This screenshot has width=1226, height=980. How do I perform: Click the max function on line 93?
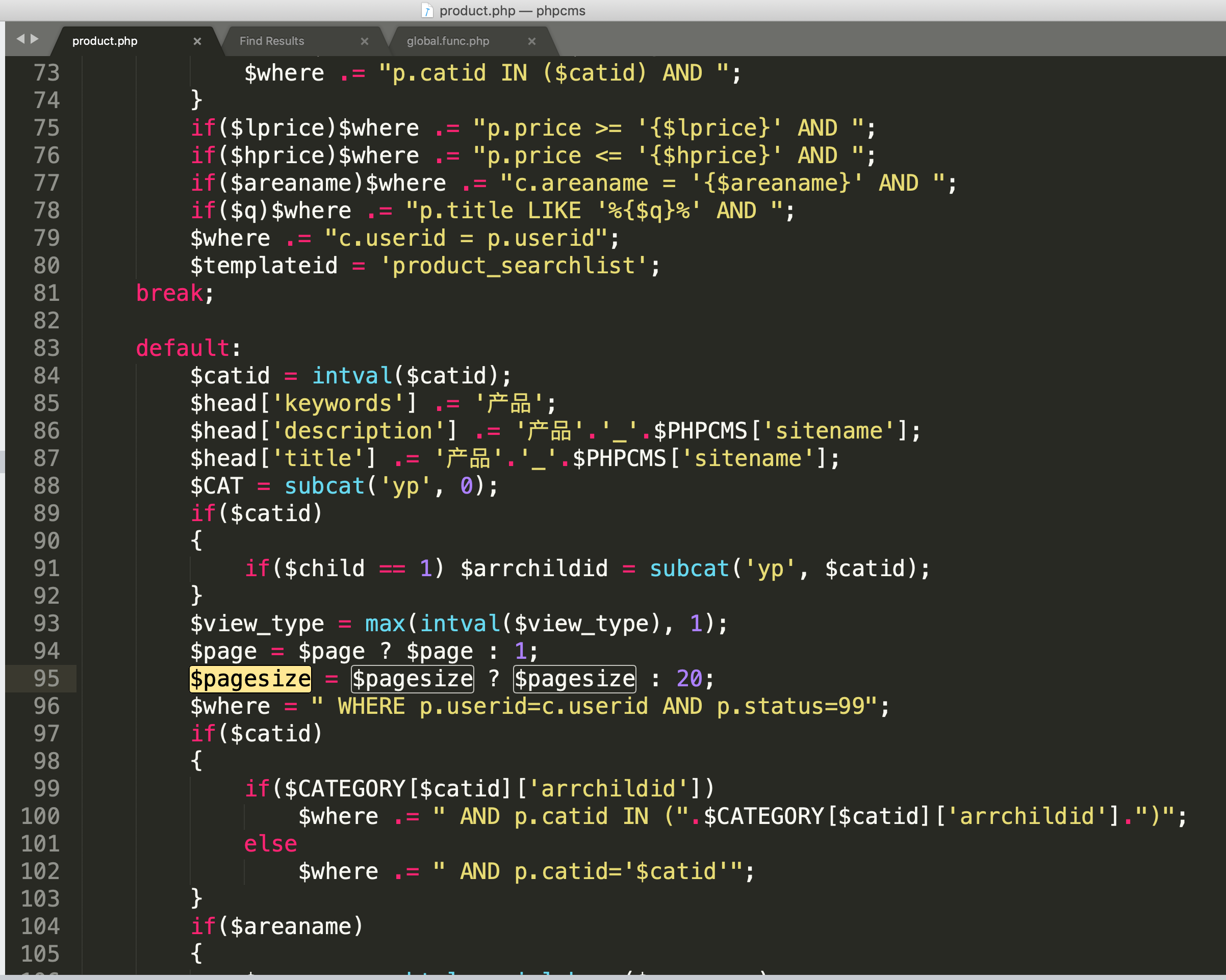click(385, 624)
